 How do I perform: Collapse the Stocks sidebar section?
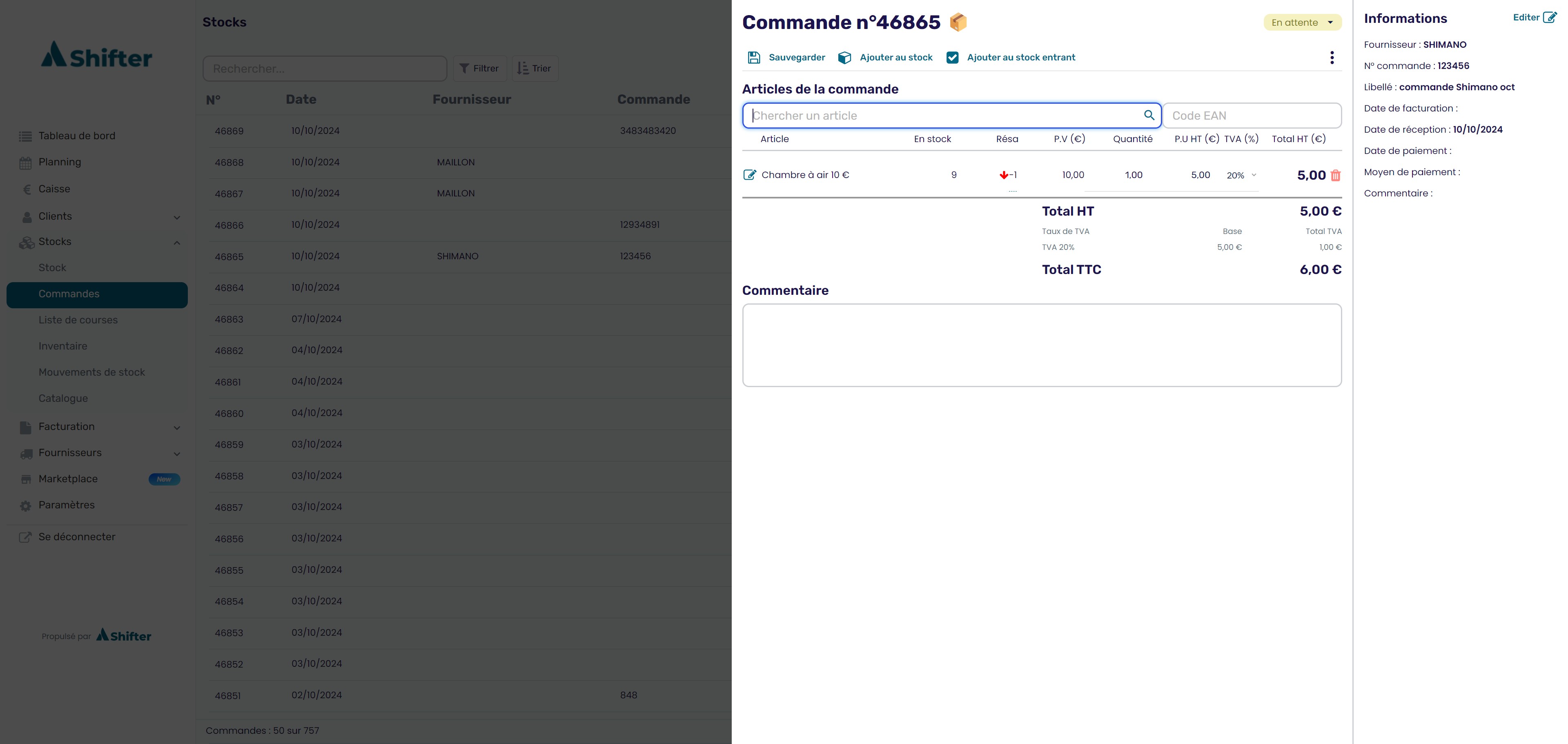[176, 242]
